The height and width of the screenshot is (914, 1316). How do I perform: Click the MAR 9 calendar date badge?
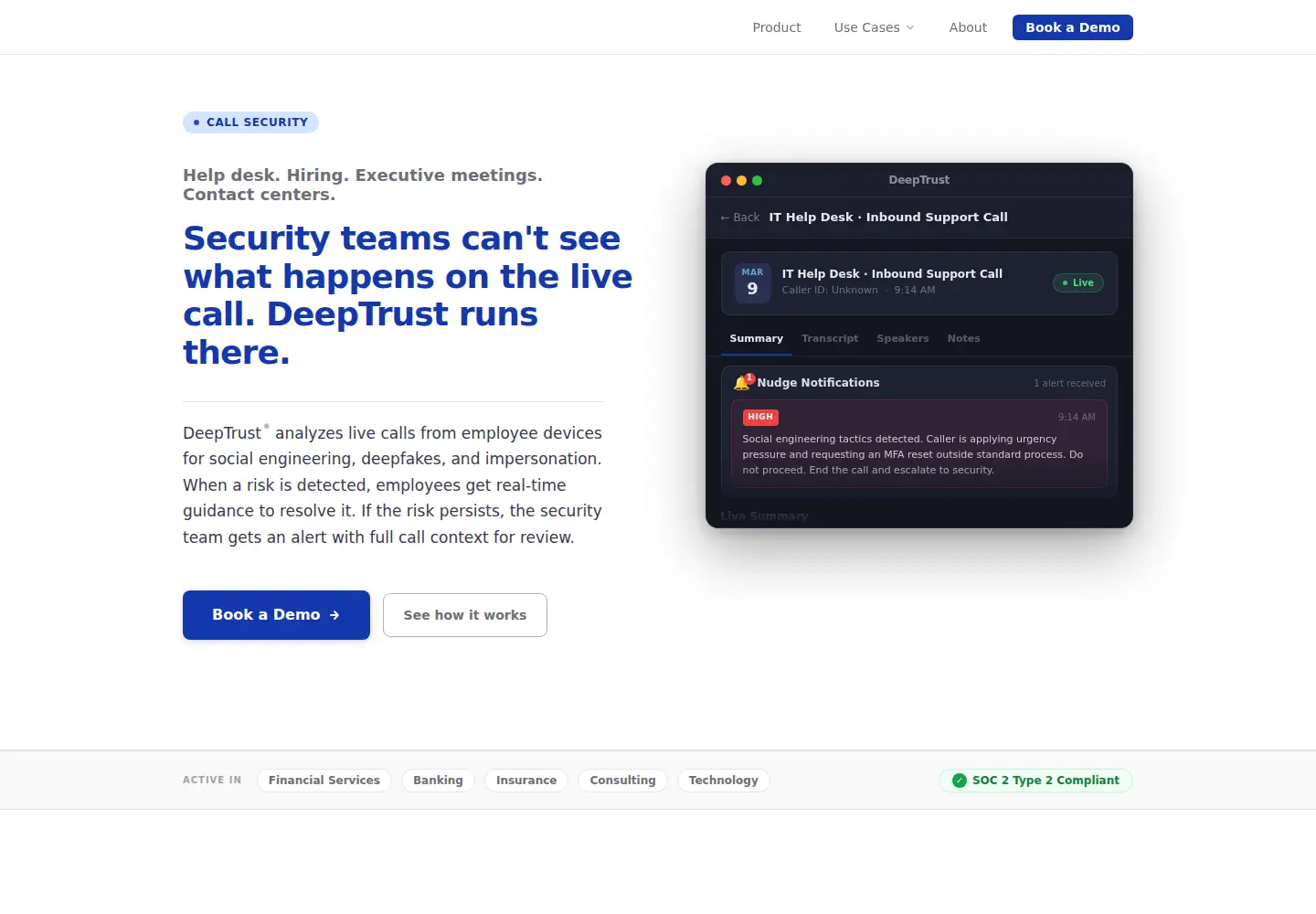752,282
